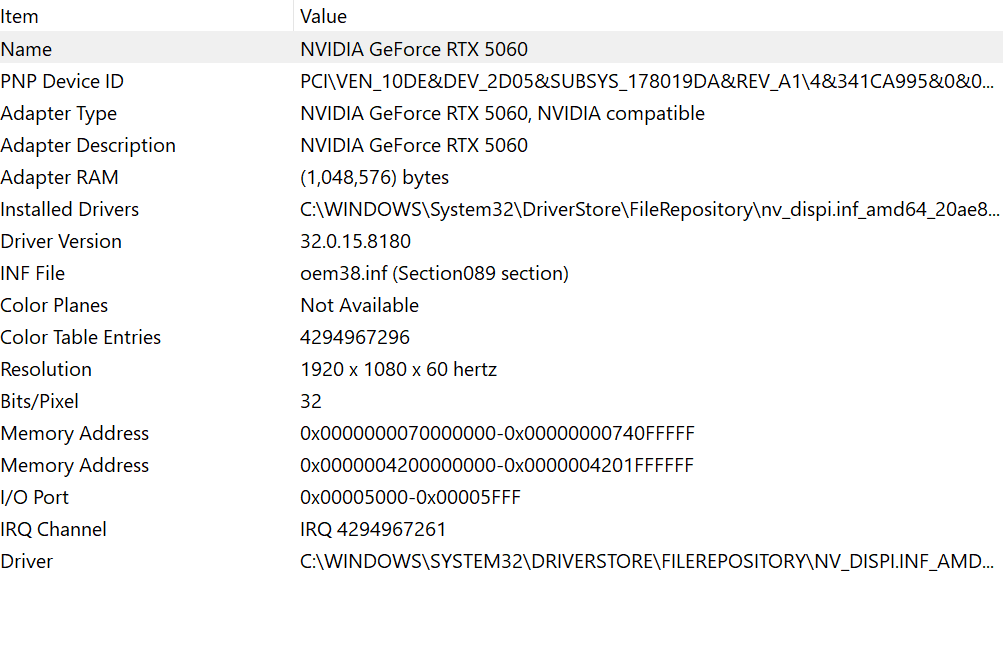Screen dimensions: 1003x666
Task: Click the Adapter Description row
Action: [88, 145]
